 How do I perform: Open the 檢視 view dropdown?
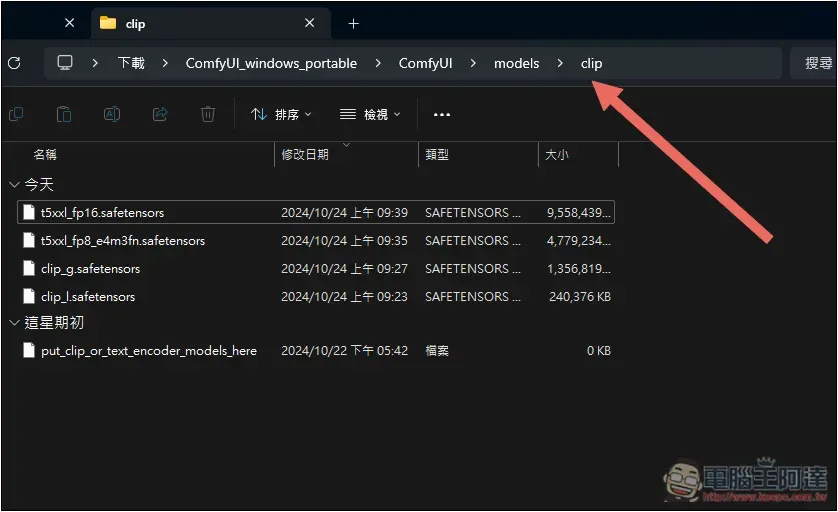(x=370, y=115)
